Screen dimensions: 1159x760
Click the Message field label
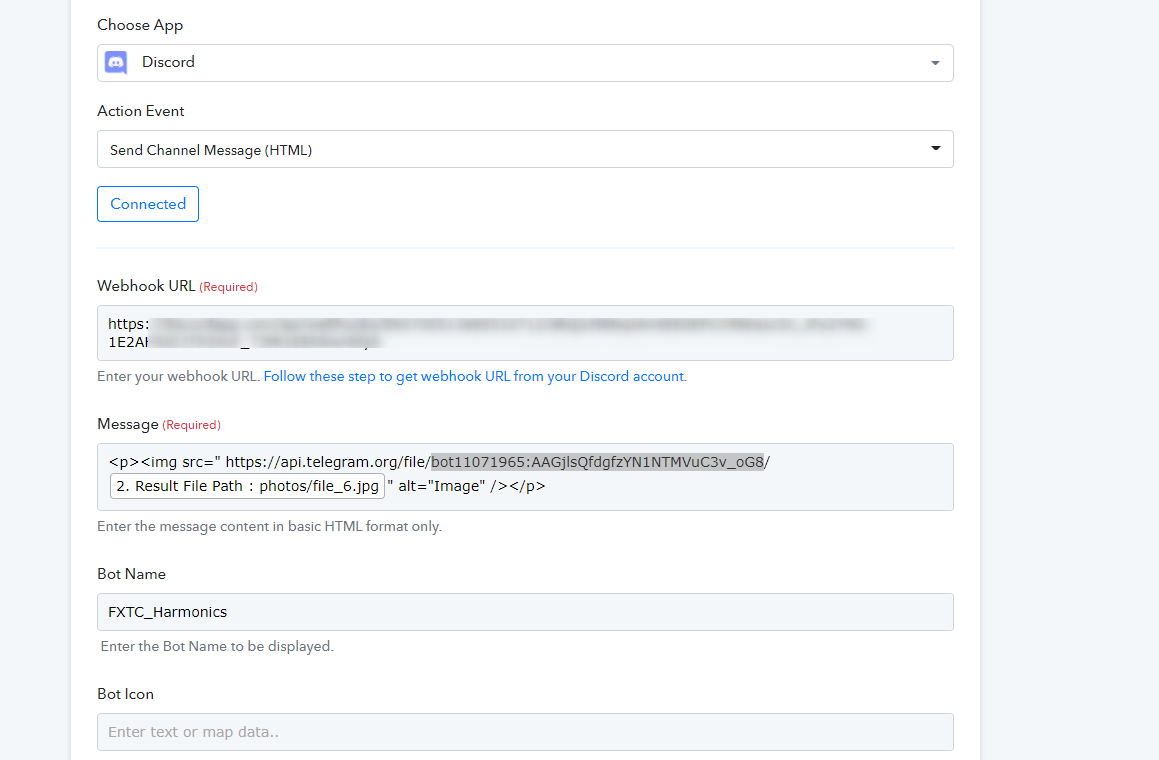pos(128,424)
